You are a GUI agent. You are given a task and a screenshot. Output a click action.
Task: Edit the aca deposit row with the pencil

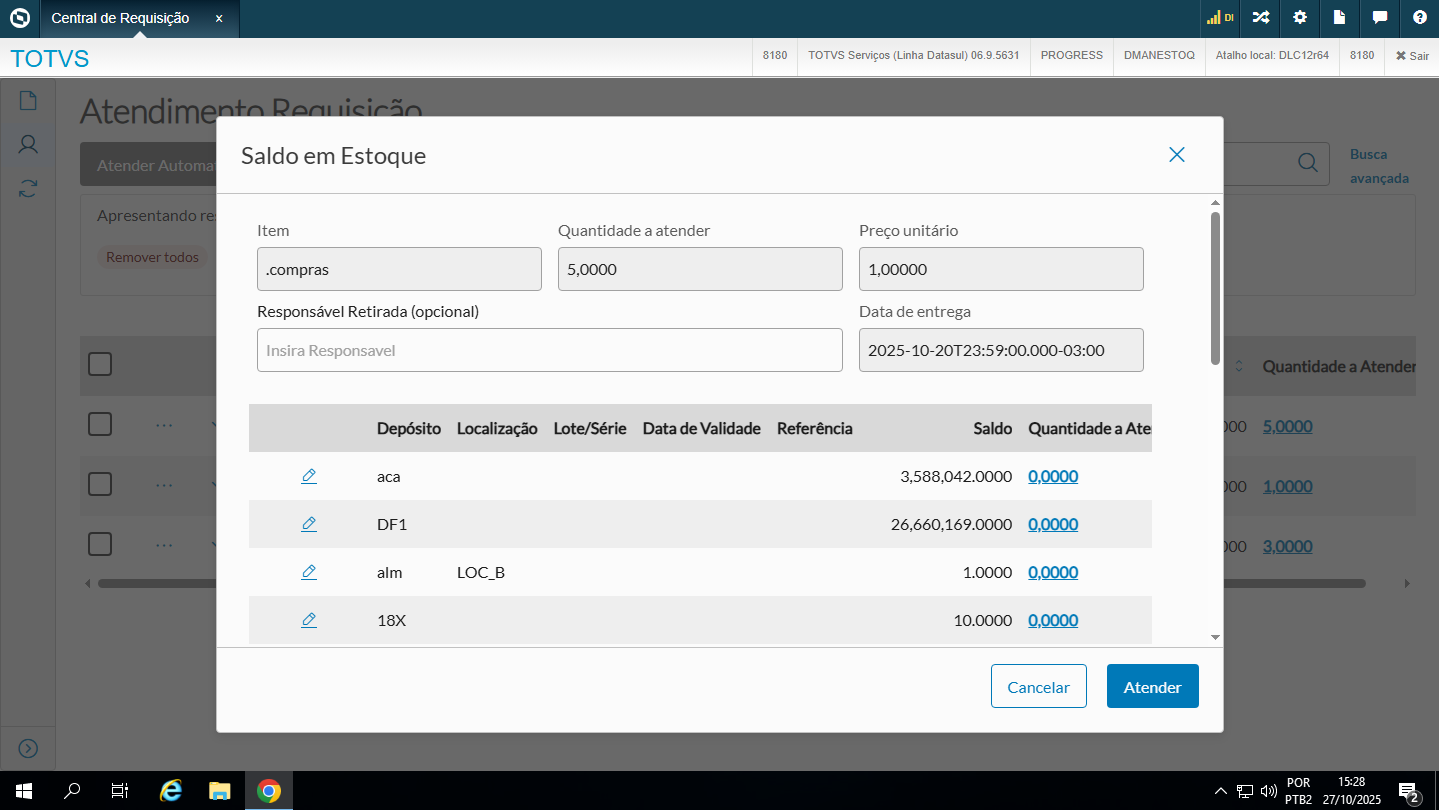pos(309,476)
